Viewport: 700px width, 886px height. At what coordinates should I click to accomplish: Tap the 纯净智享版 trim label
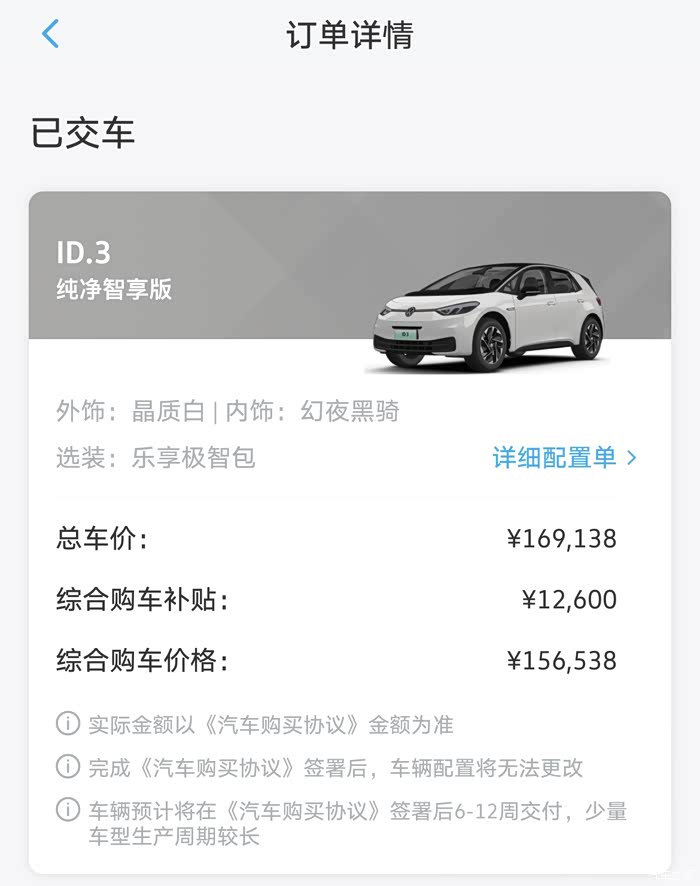(x=114, y=290)
